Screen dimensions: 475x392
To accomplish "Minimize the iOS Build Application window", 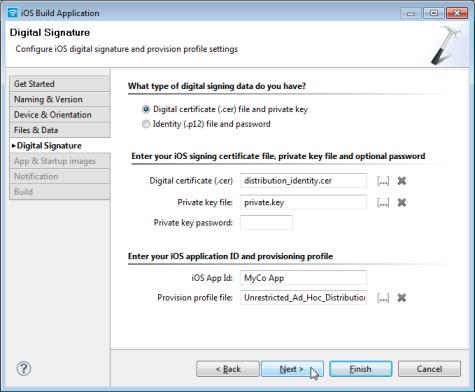I will (411, 13).
